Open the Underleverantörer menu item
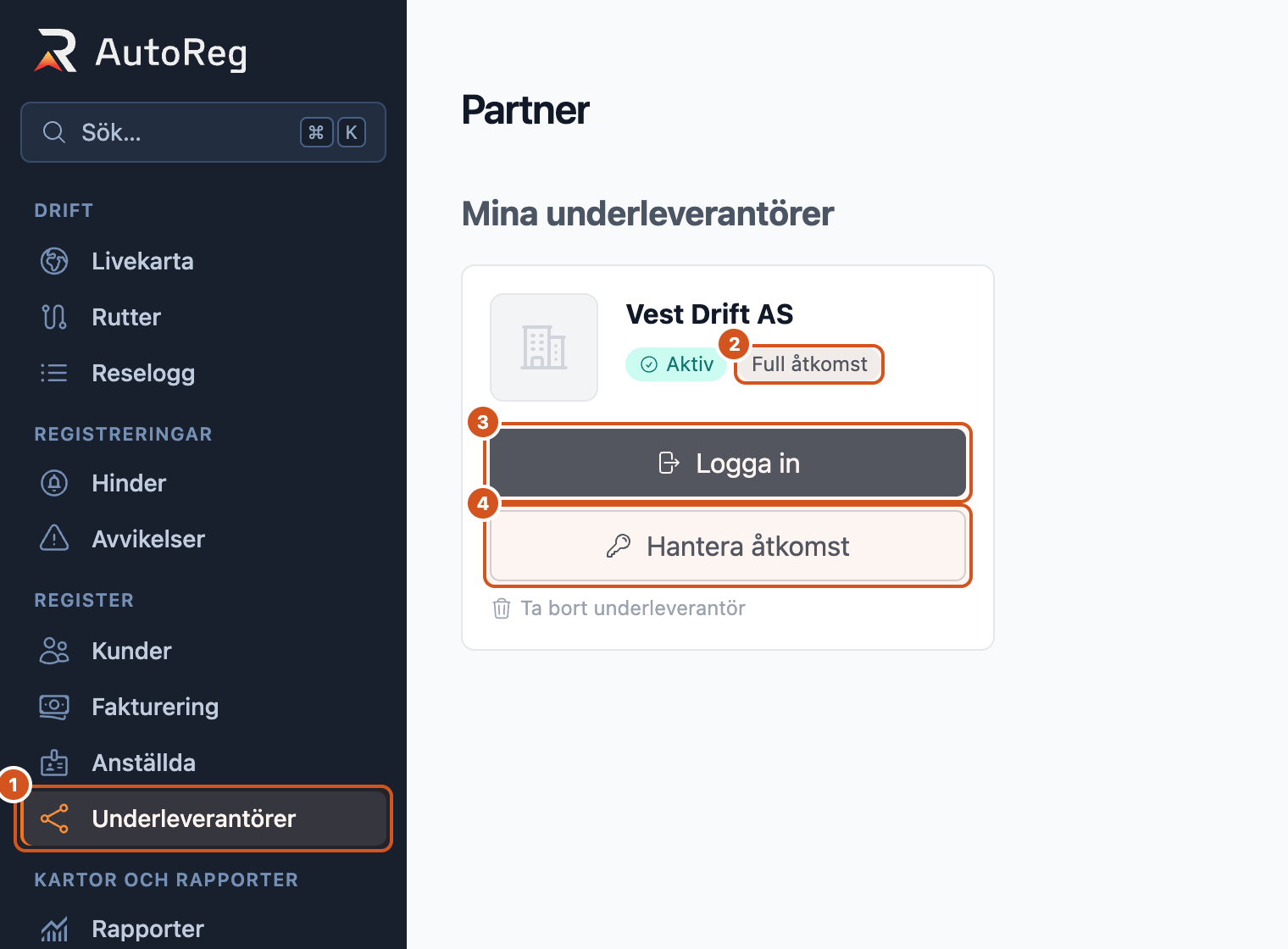 203,819
